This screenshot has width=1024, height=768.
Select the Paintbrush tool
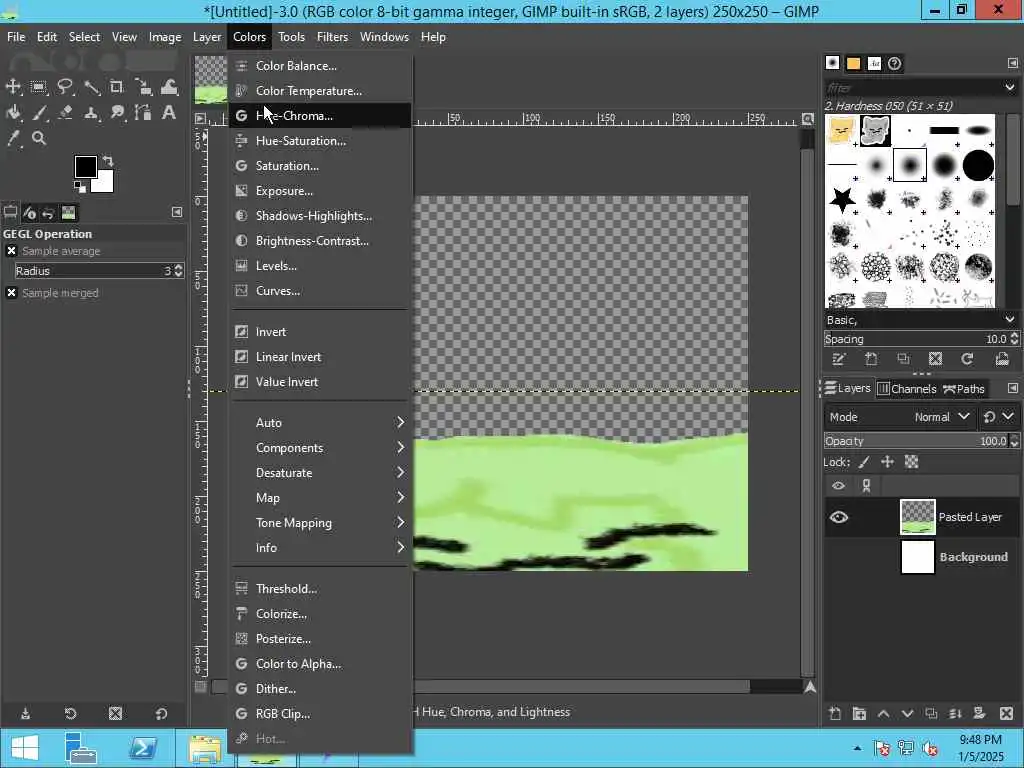(39, 112)
